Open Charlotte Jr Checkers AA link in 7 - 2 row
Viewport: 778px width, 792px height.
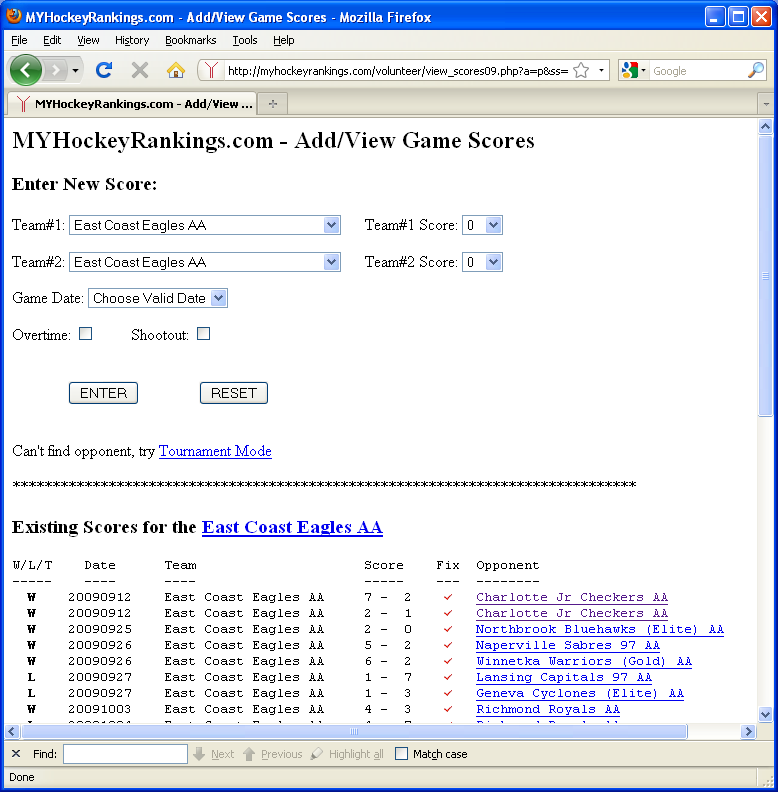(572, 597)
